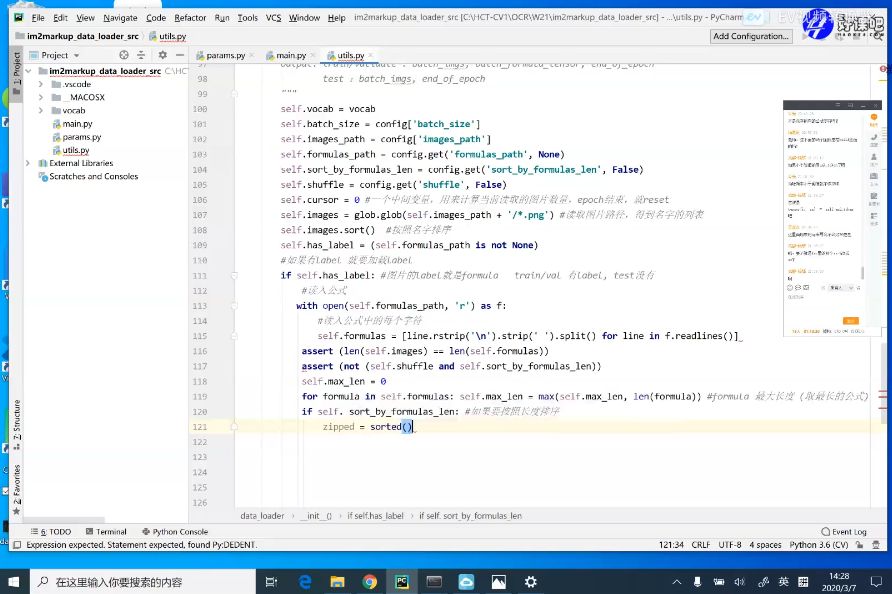Select Python 3.6 (CV) interpreter in status bar
Viewport: 892px width, 594px height.
(x=819, y=544)
